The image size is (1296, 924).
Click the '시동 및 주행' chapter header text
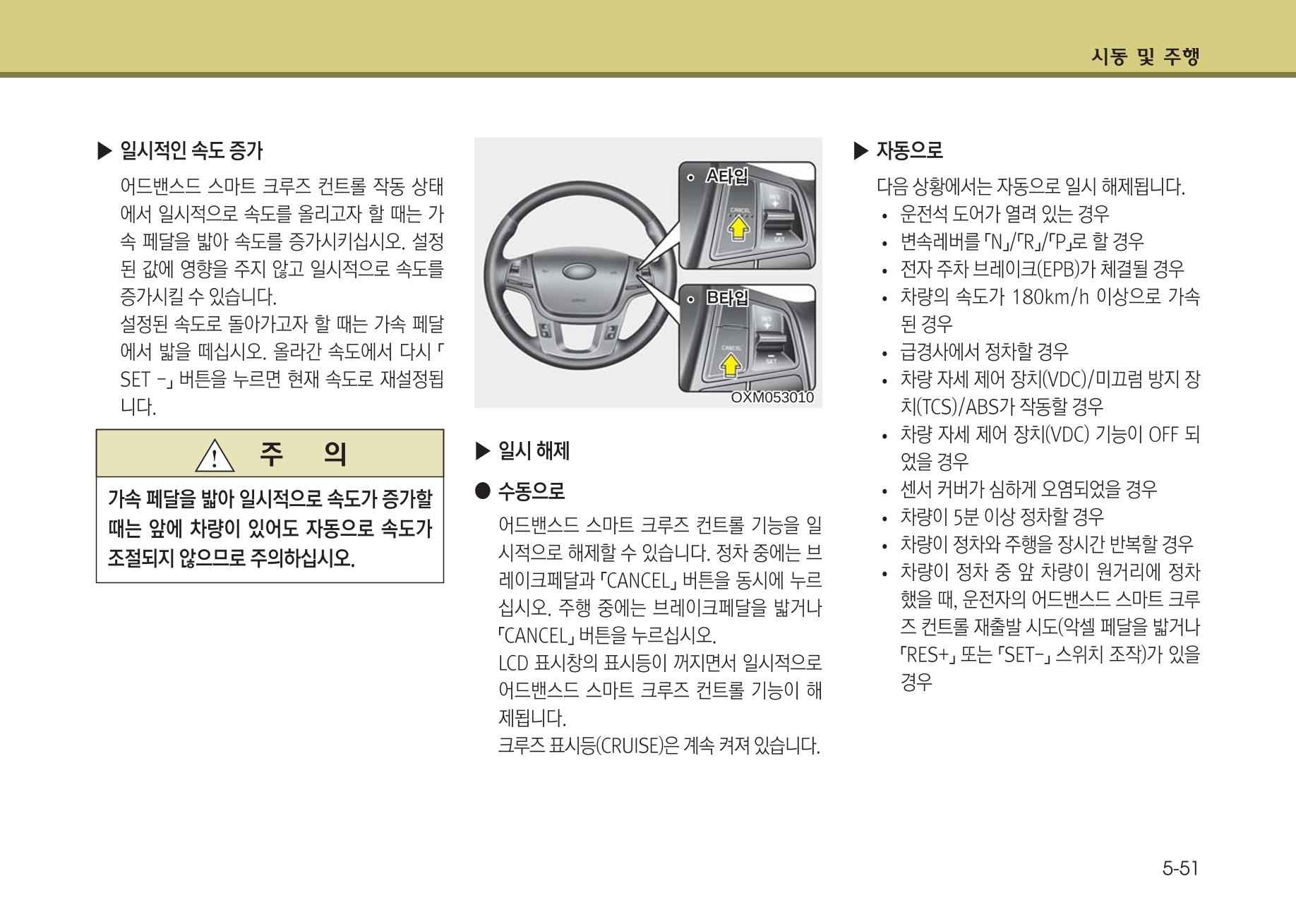click(1145, 56)
